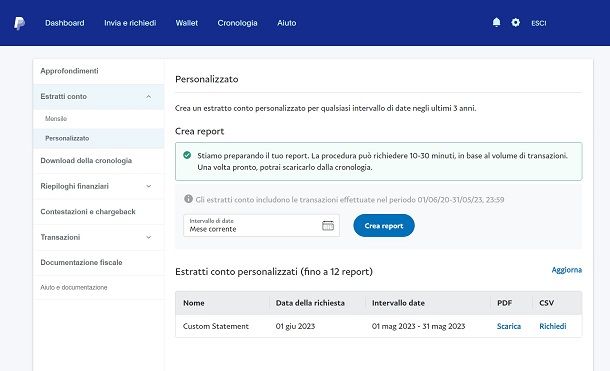The height and width of the screenshot is (371, 610).
Task: Log out using ESCI link
Action: [x=539, y=23]
